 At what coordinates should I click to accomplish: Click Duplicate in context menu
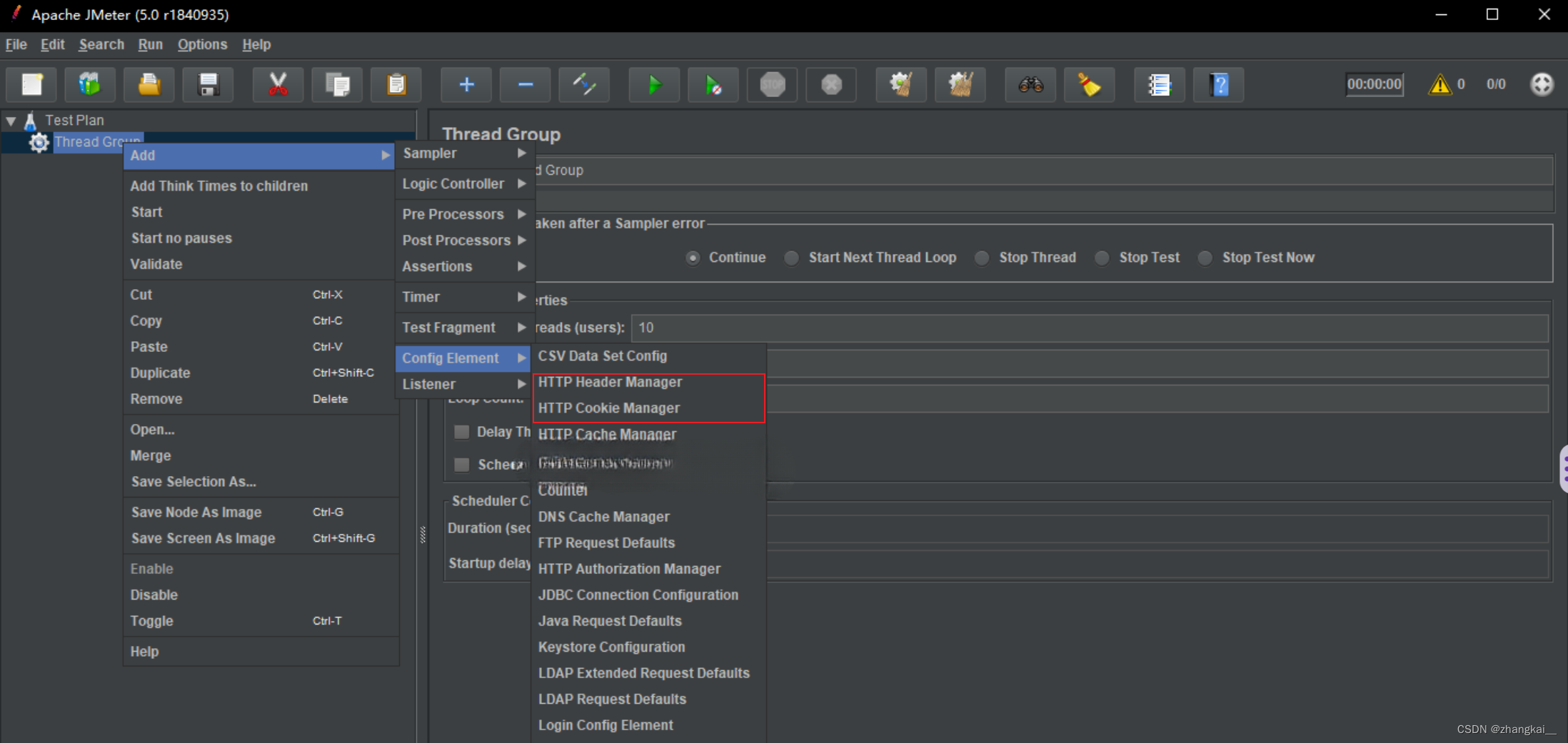261,373
